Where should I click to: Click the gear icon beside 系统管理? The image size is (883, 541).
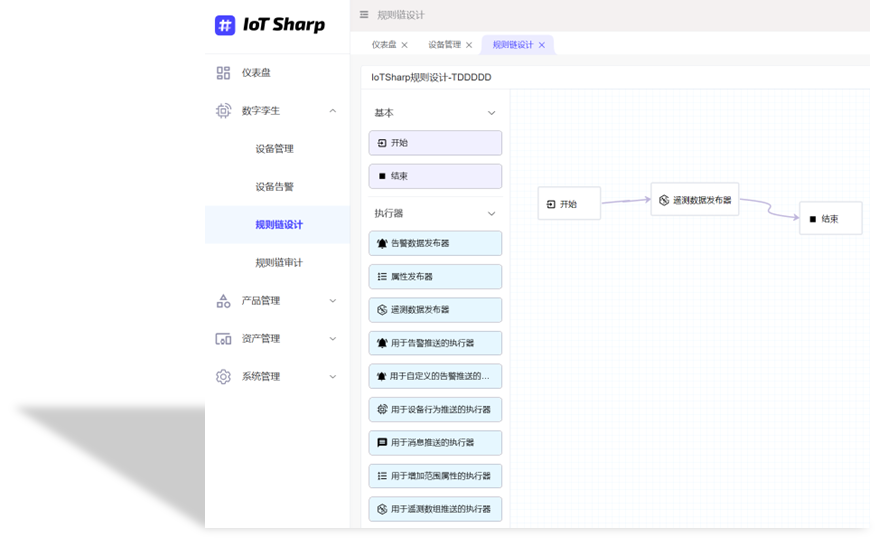tap(224, 377)
